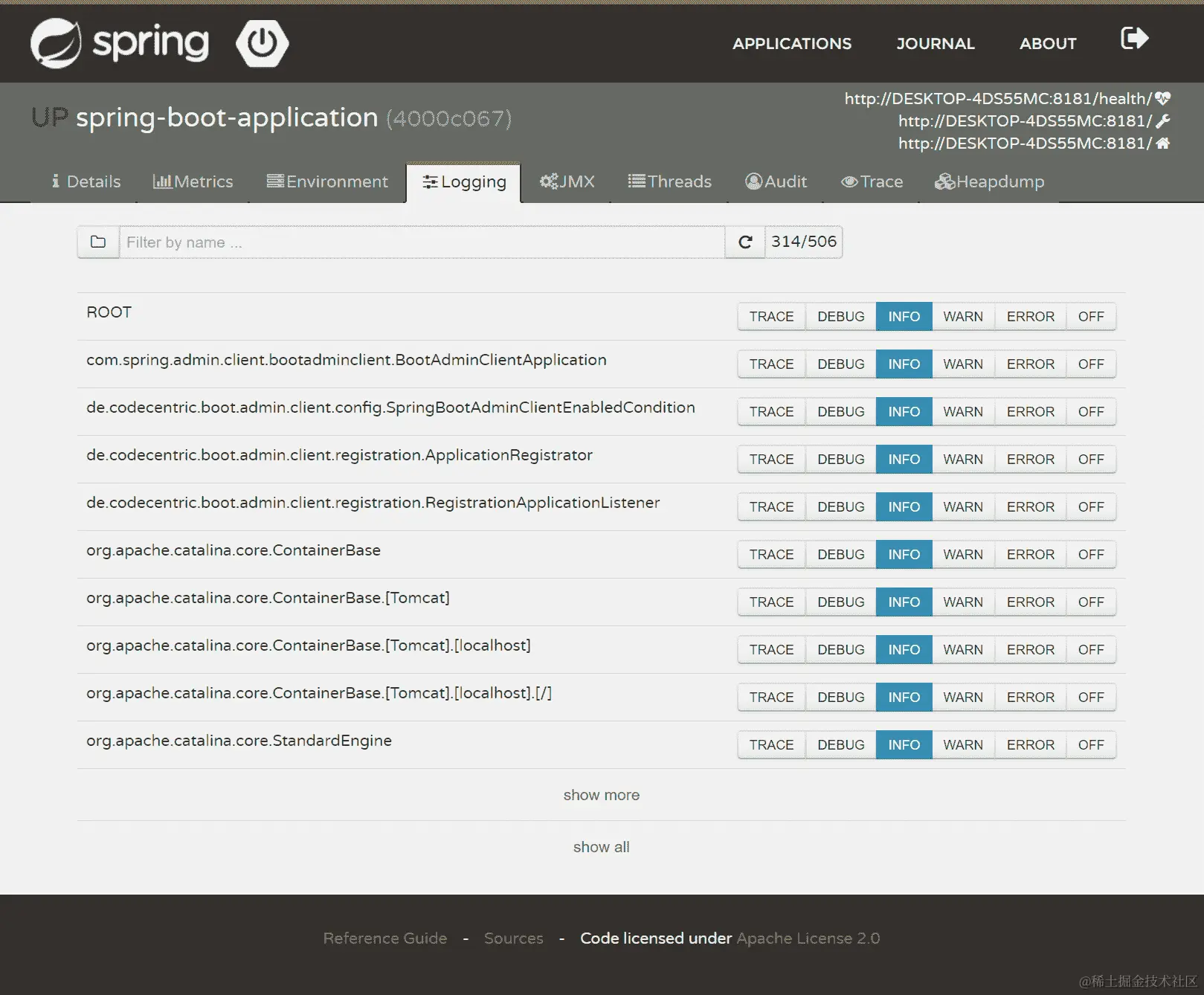
Task: Switch to the Audit tab
Action: coord(776,181)
